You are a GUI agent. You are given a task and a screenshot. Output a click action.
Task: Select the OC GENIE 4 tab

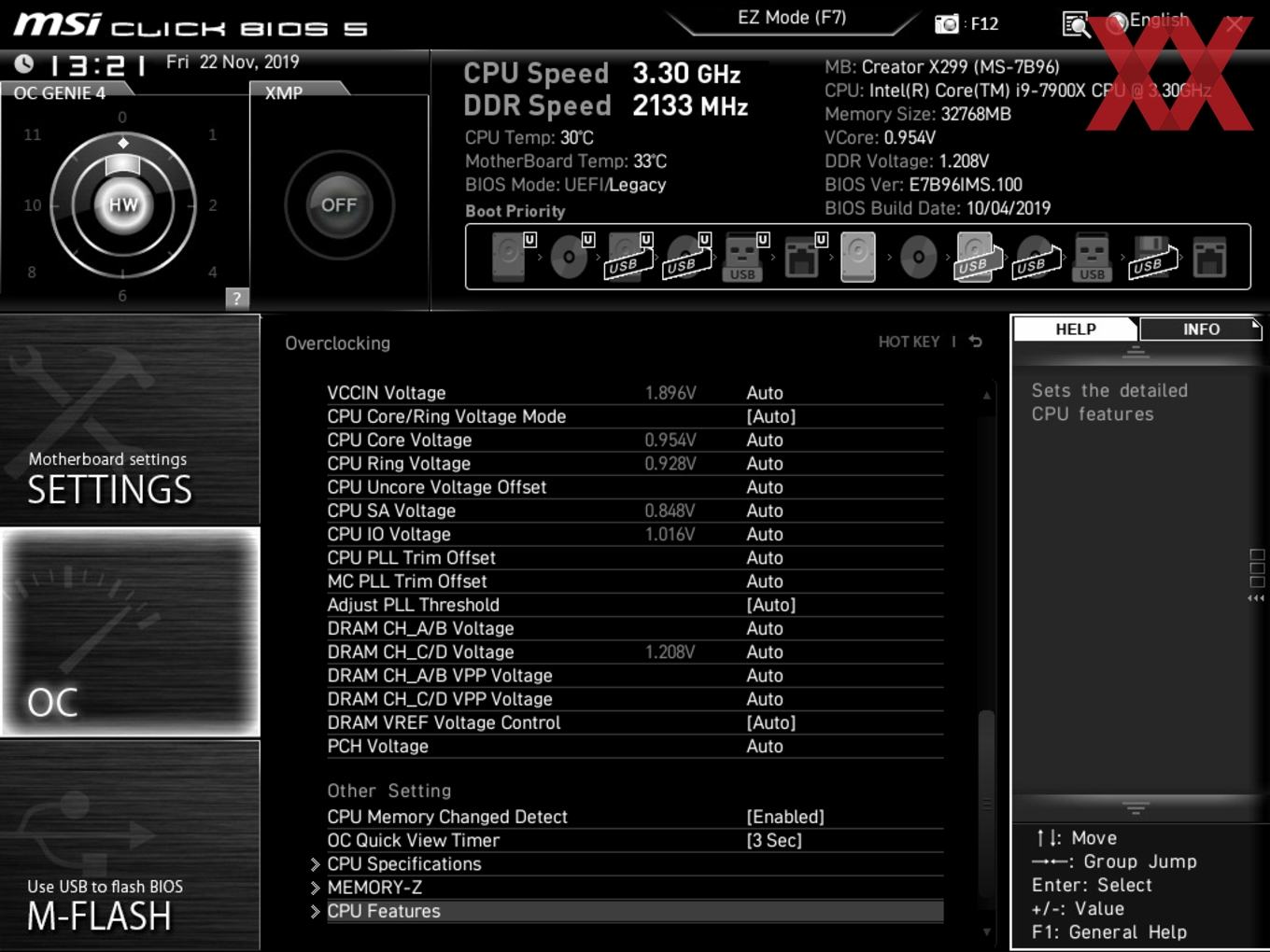click(60, 92)
